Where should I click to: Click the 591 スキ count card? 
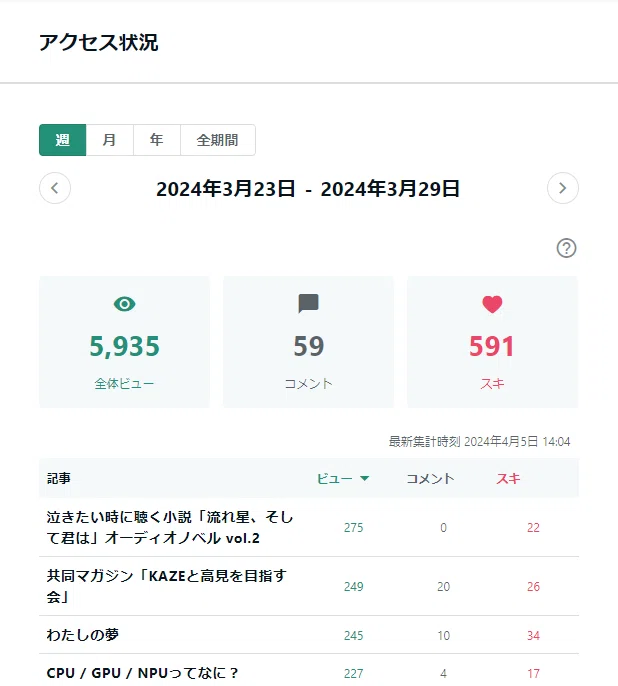[x=492, y=342]
